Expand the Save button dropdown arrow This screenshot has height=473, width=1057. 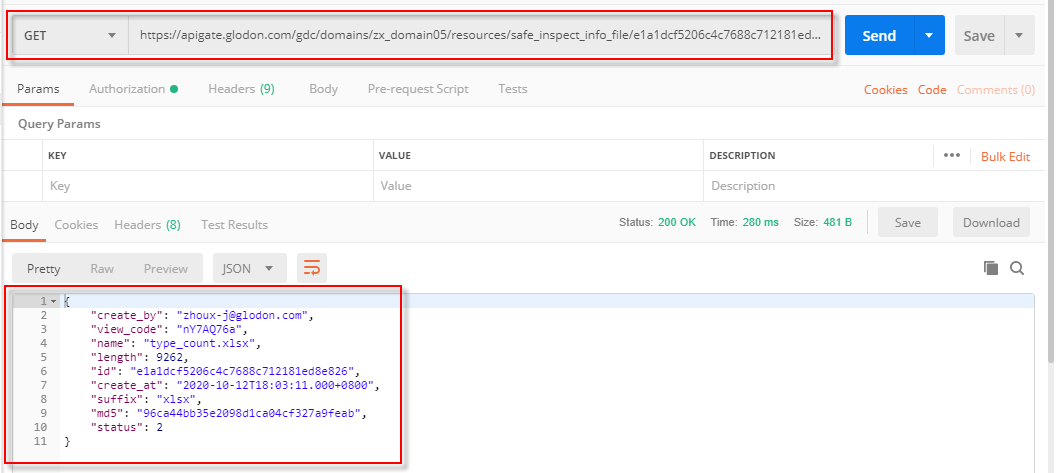[1018, 36]
